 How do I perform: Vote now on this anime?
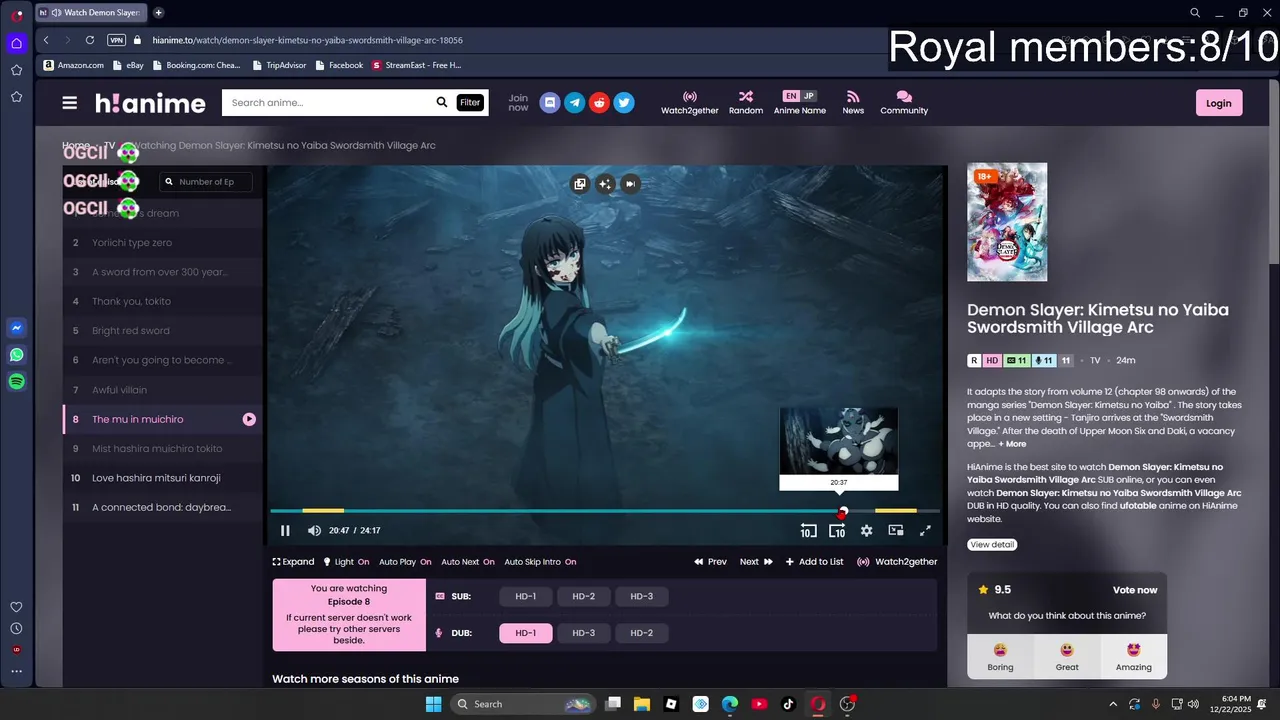[1135, 590]
